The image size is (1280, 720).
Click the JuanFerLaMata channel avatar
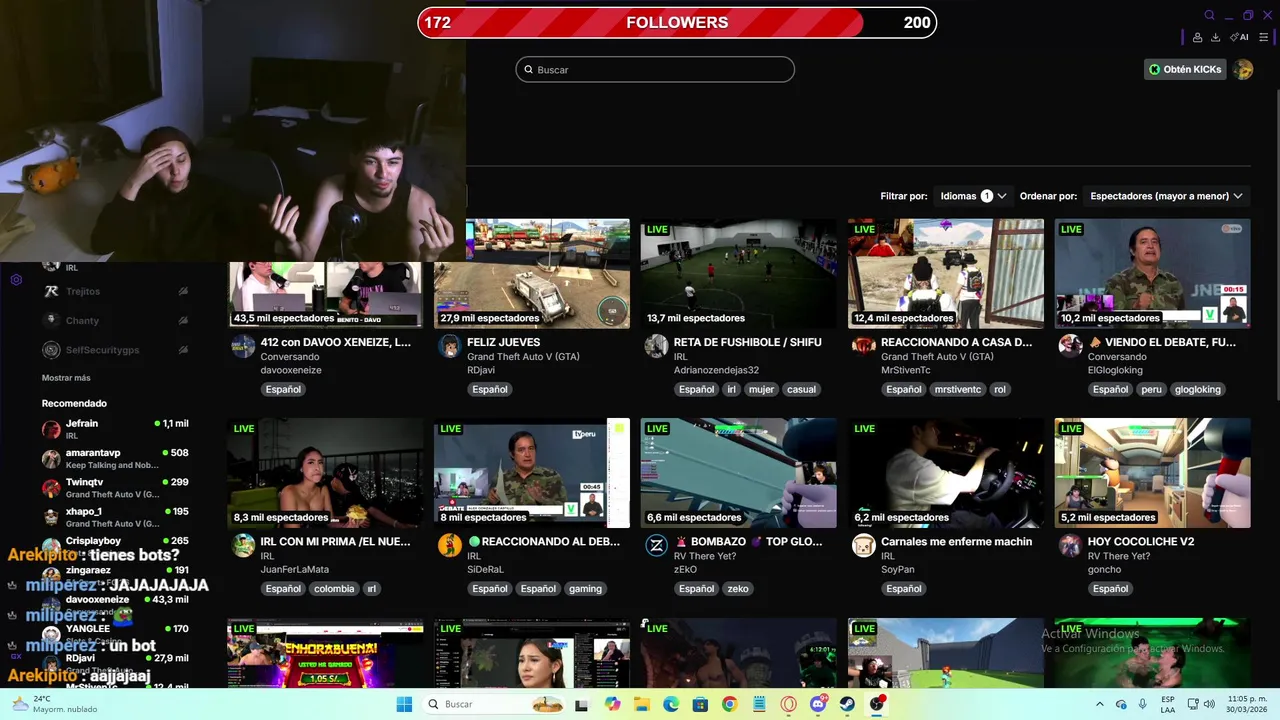(x=243, y=545)
